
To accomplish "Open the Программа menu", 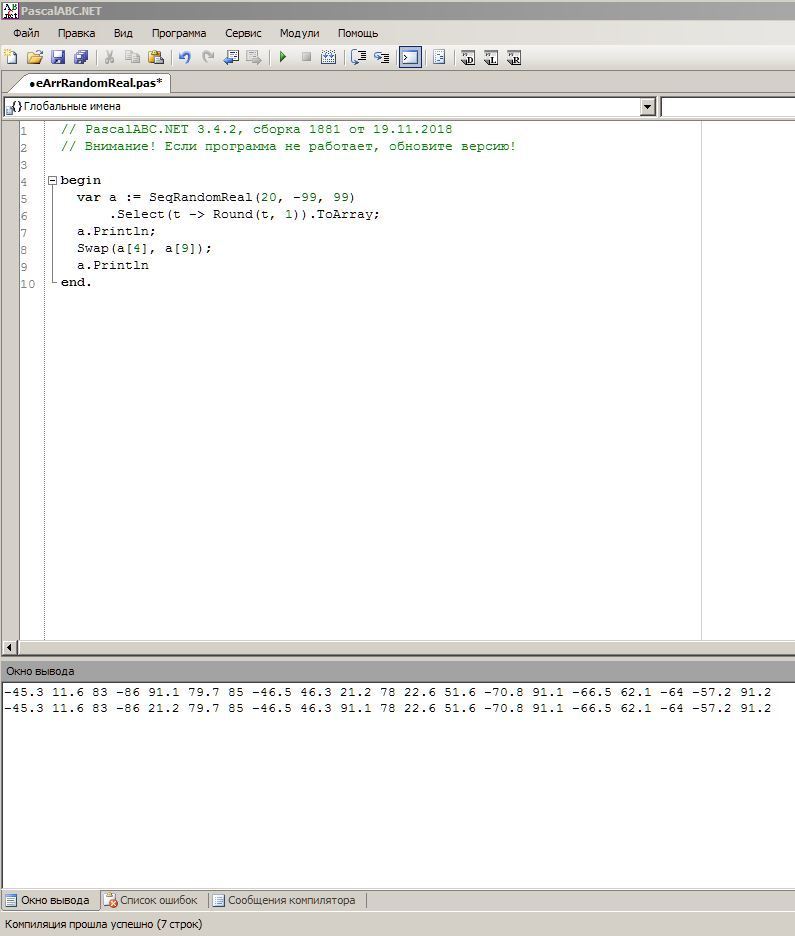I will (179, 33).
